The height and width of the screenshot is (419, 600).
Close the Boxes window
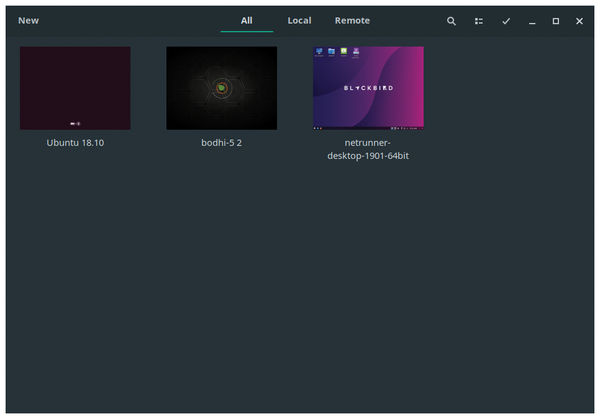579,21
